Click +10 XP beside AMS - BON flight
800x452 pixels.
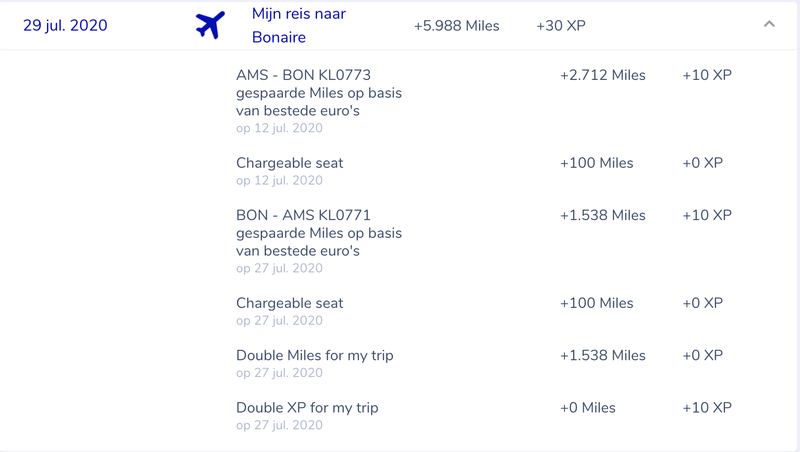pos(707,75)
